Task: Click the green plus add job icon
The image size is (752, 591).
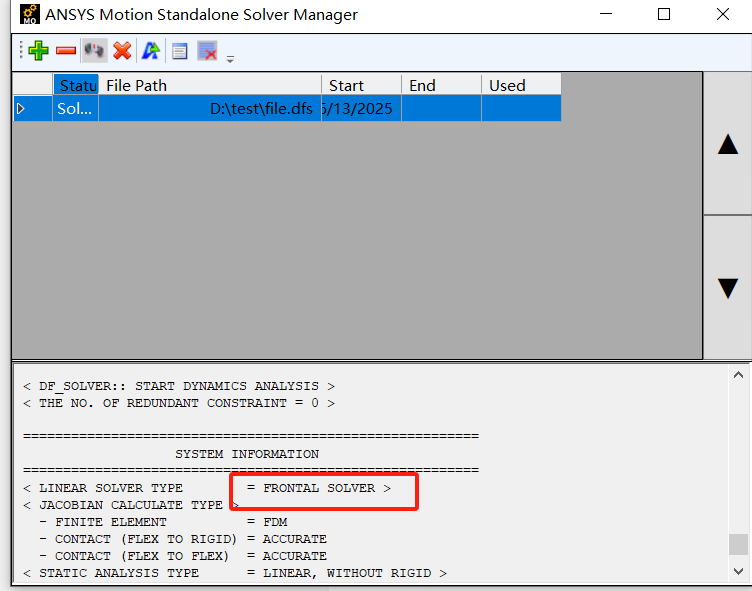Action: tap(38, 51)
